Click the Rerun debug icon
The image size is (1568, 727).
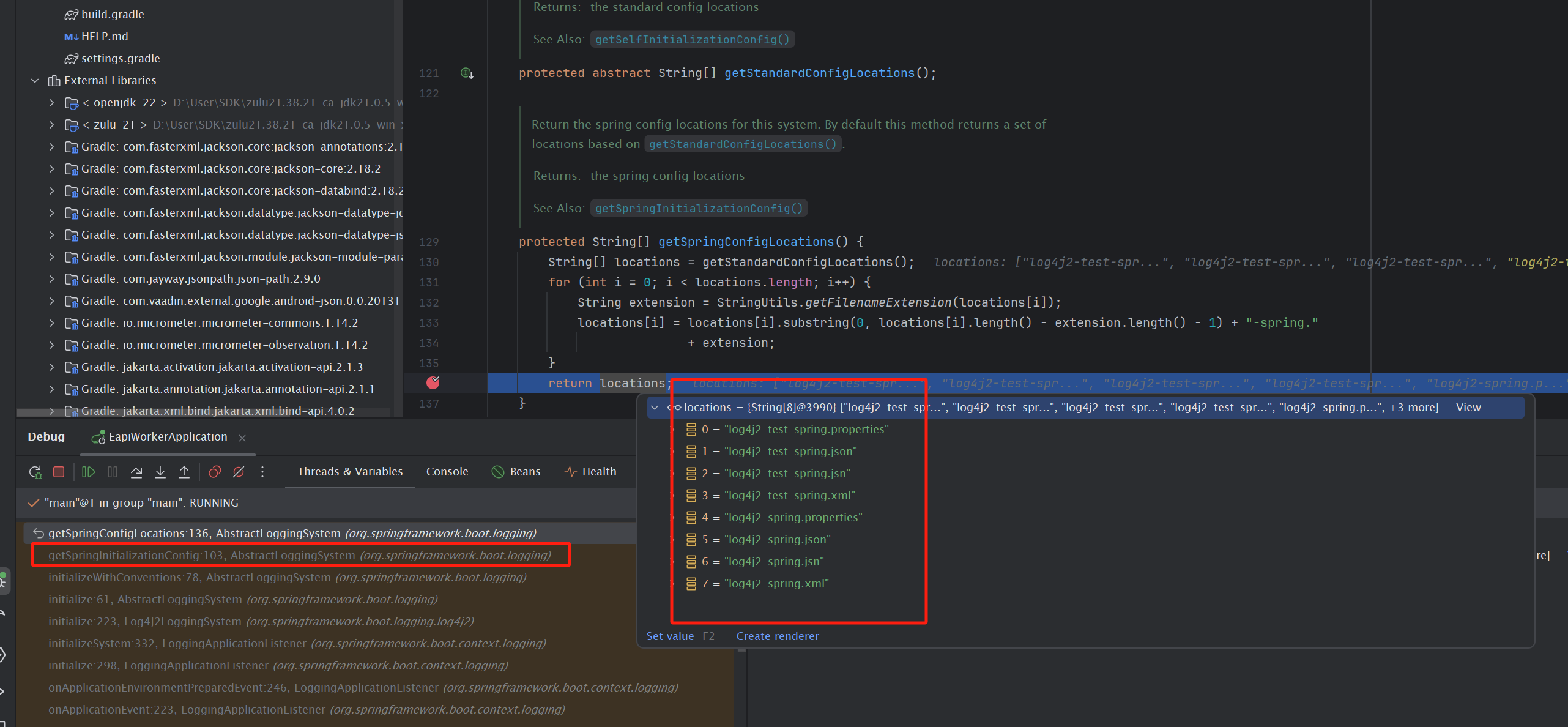click(35, 472)
